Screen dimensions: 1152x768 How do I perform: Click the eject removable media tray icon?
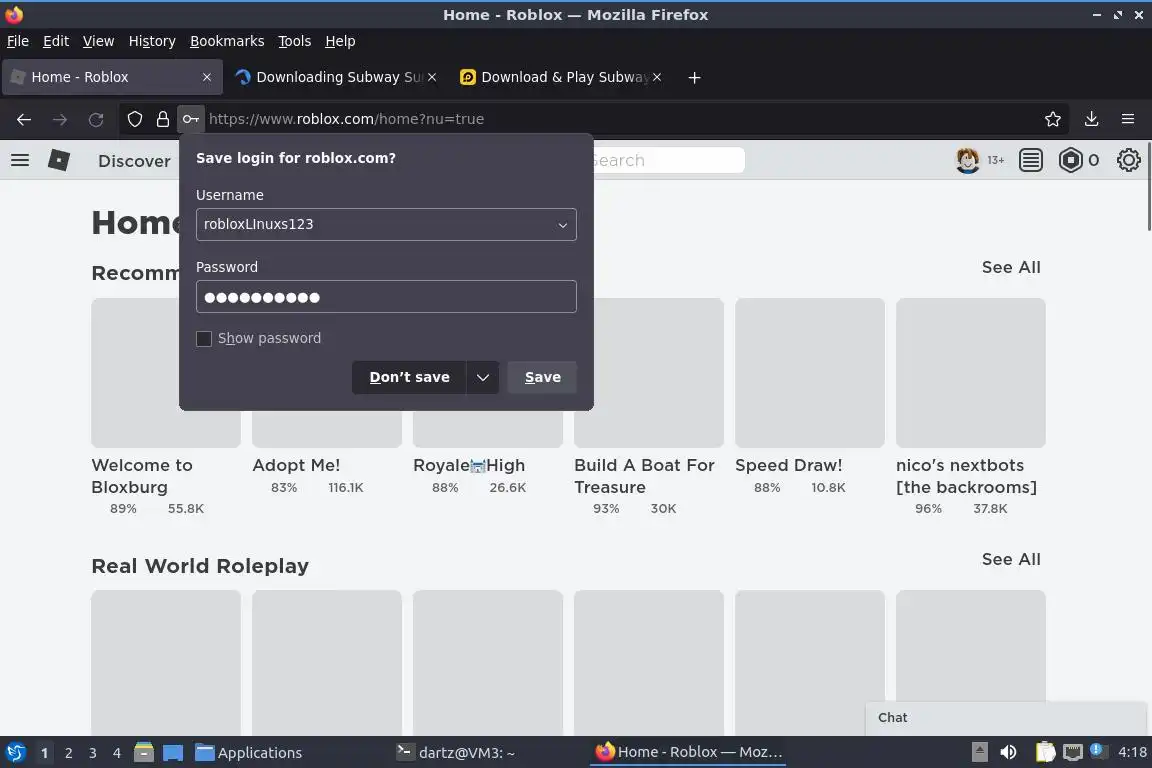(x=979, y=752)
